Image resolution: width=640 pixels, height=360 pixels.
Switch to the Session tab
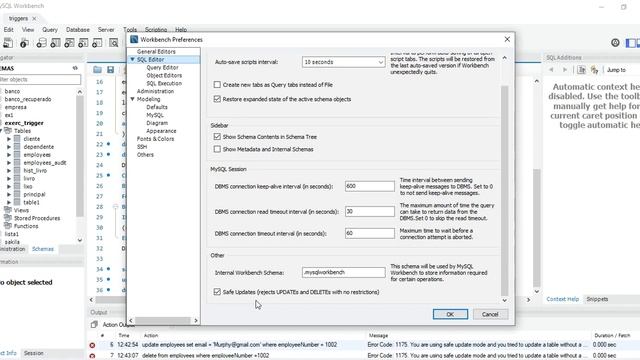click(x=33, y=353)
